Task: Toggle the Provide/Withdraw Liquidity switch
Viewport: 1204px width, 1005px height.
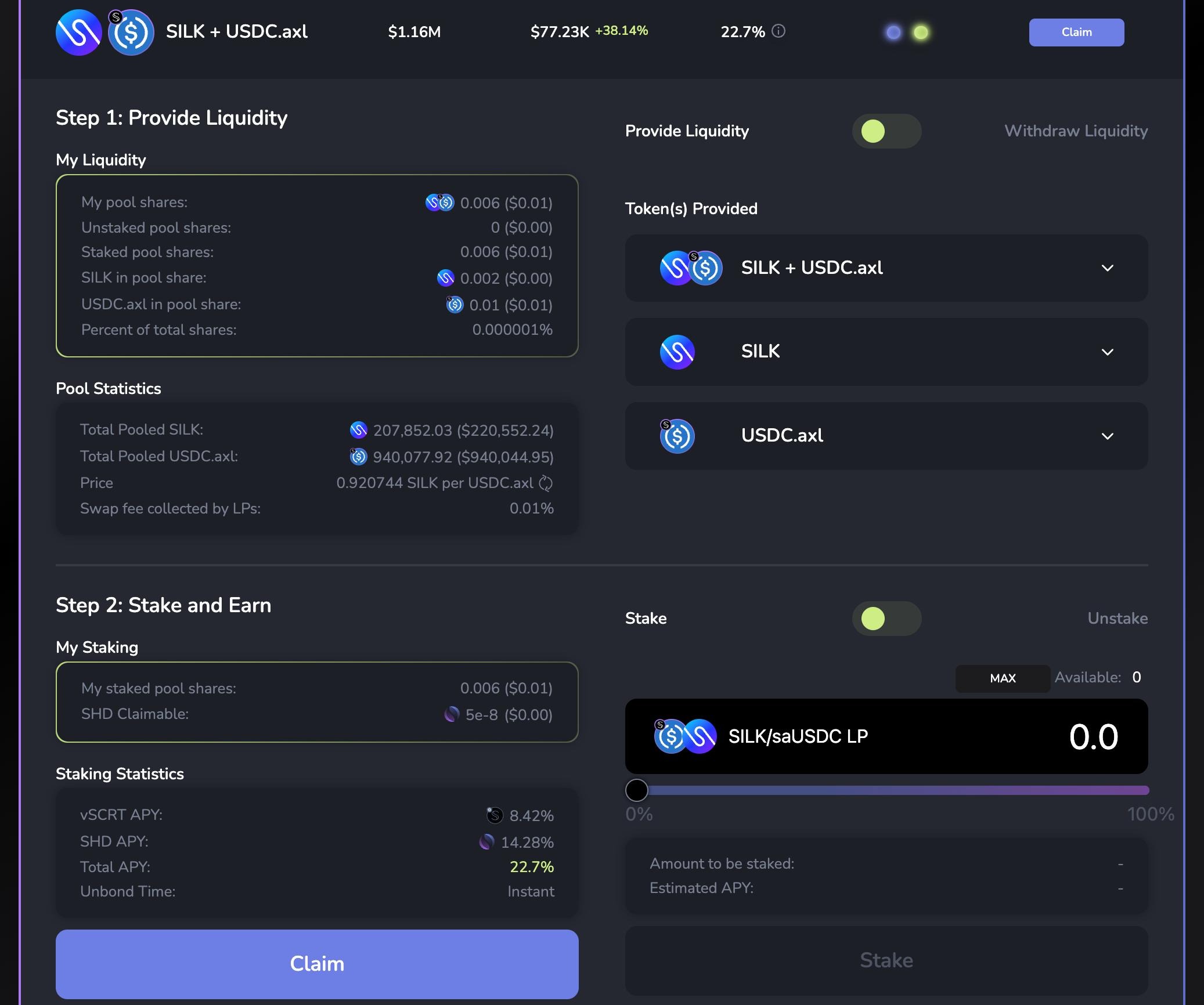Action: click(x=886, y=131)
